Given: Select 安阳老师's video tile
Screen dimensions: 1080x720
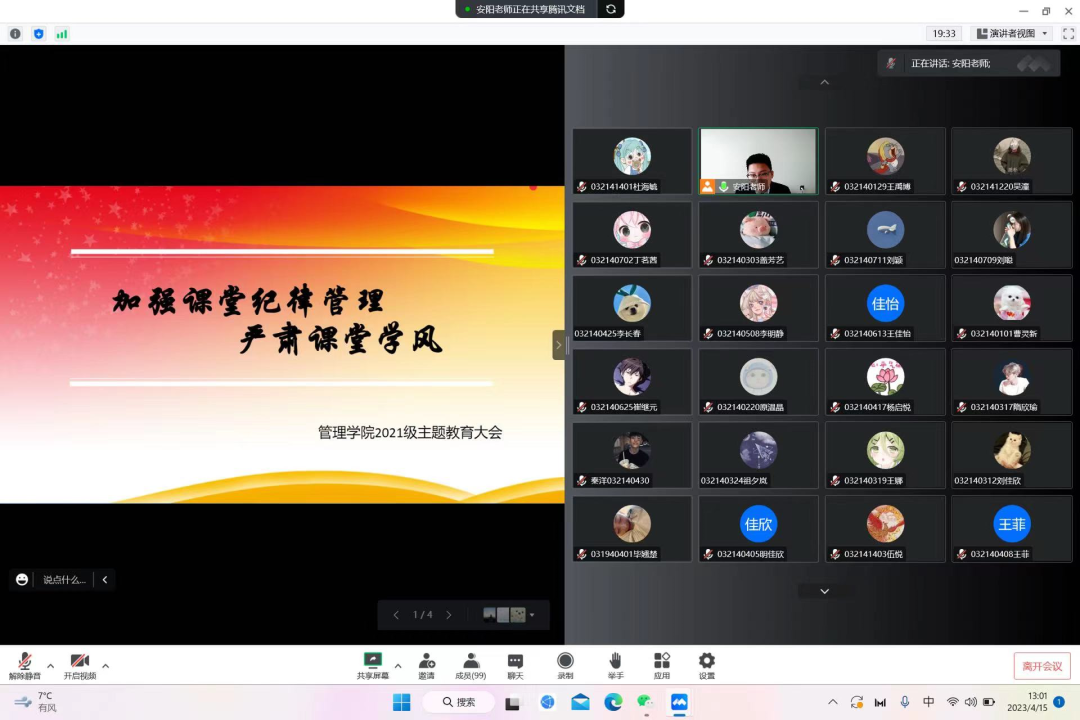Looking at the screenshot, I should [x=758, y=161].
